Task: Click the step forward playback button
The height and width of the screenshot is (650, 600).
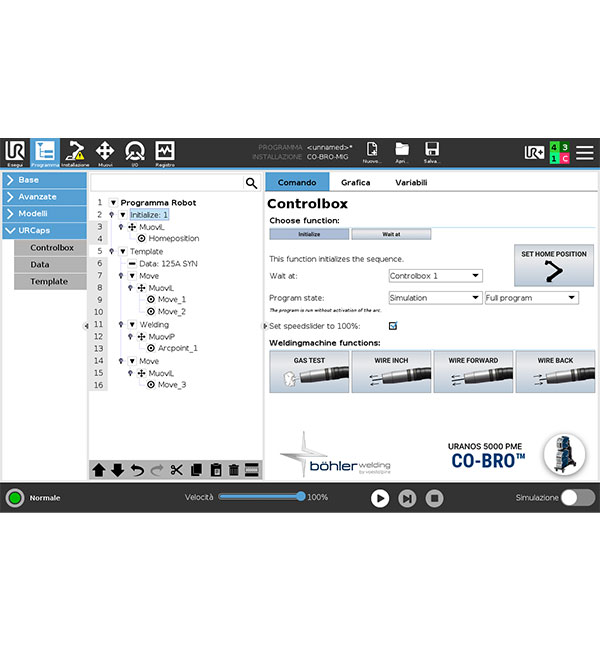Action: [407, 498]
